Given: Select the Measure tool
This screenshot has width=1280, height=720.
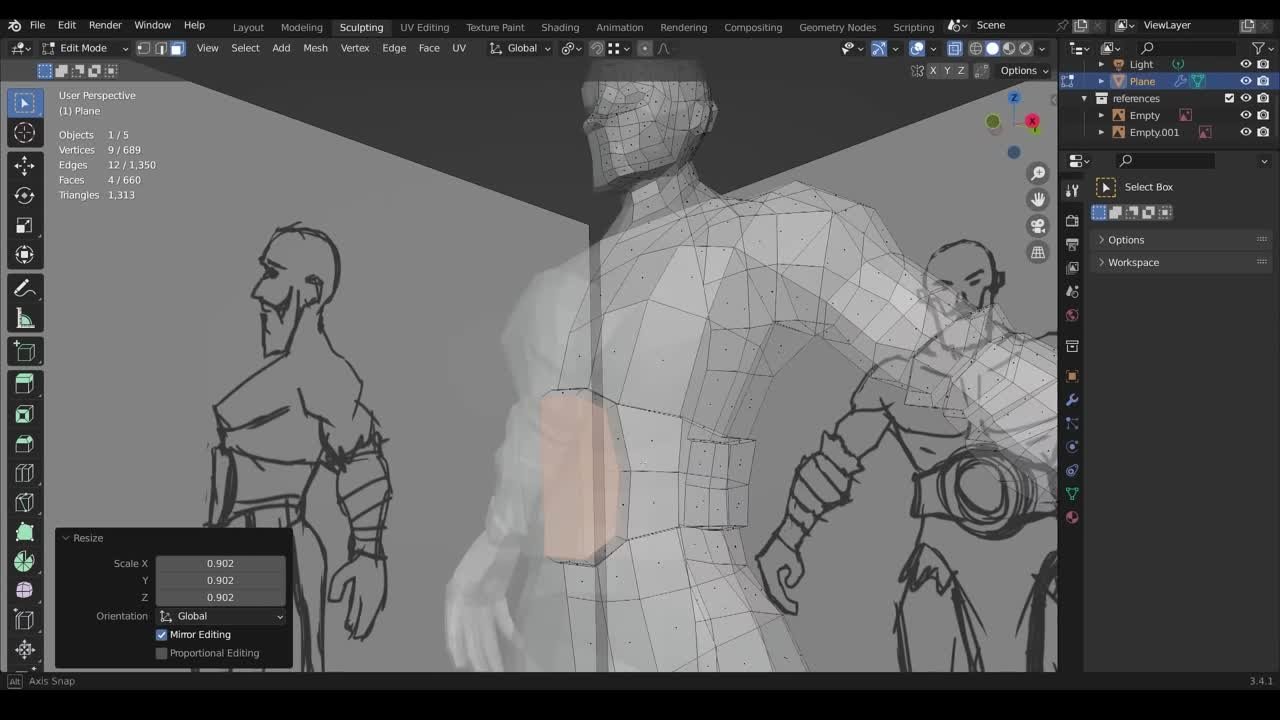Looking at the screenshot, I should pyautogui.click(x=25, y=319).
